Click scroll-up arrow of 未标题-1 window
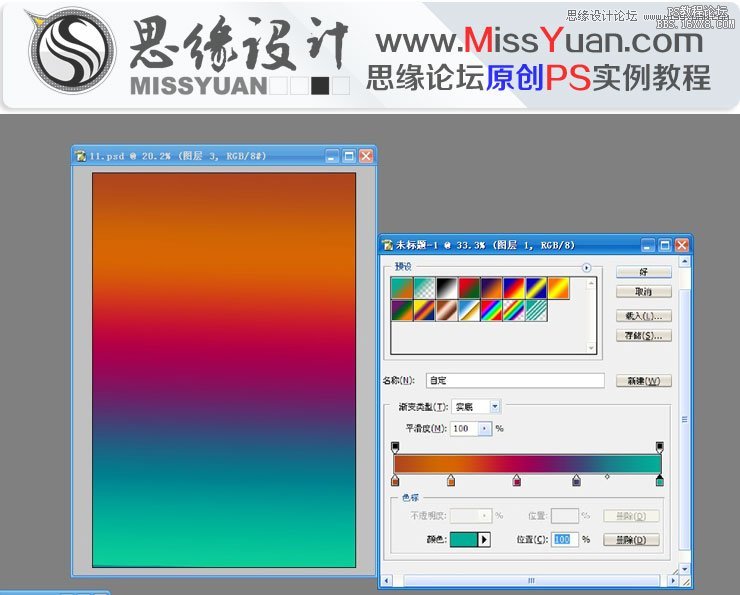The width and height of the screenshot is (740, 595). click(685, 260)
